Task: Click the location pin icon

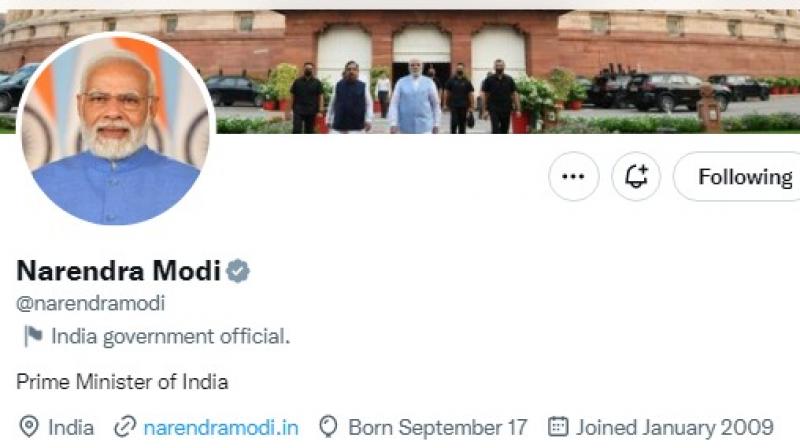Action: point(29,427)
